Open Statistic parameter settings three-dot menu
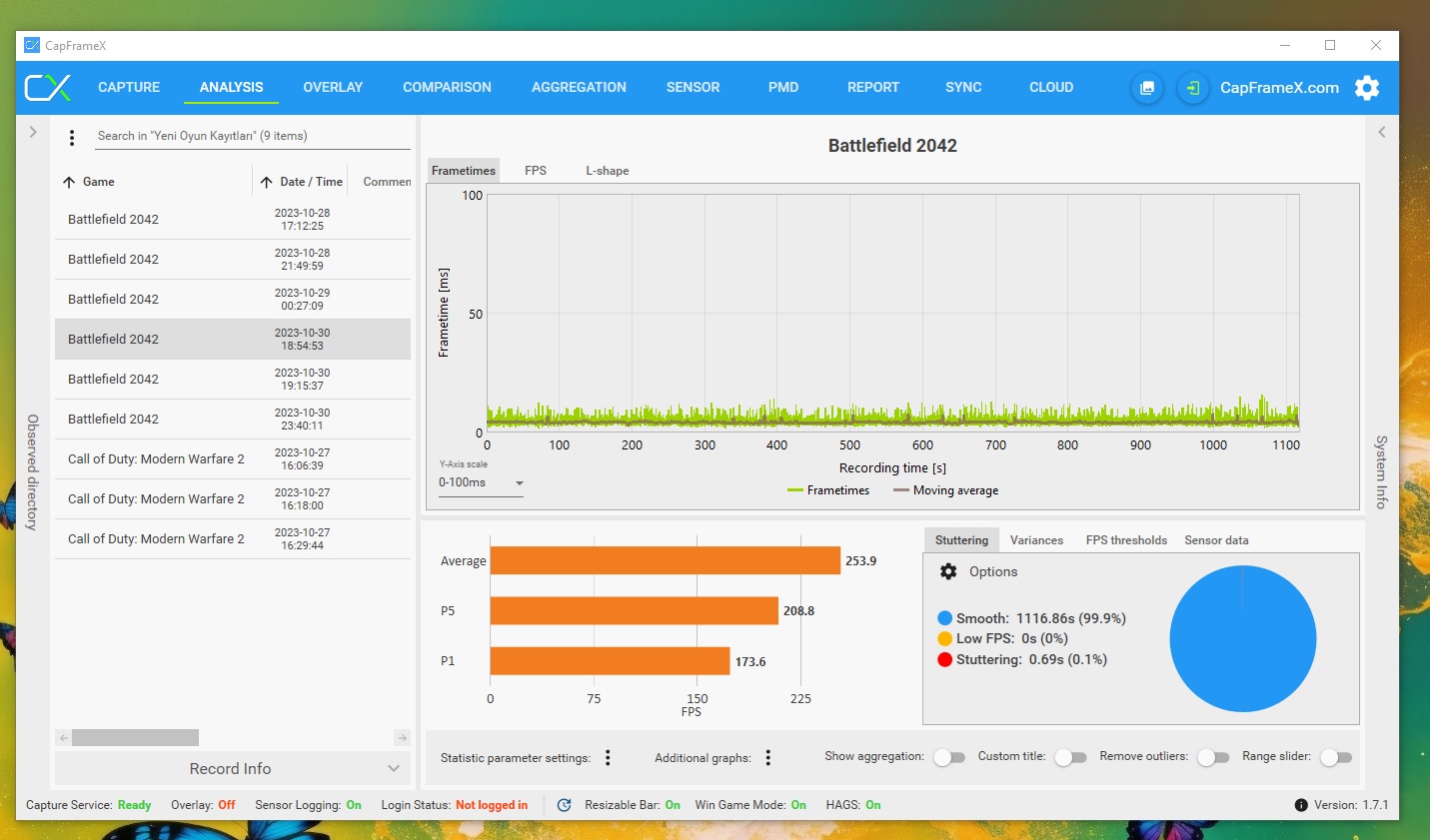 608,758
